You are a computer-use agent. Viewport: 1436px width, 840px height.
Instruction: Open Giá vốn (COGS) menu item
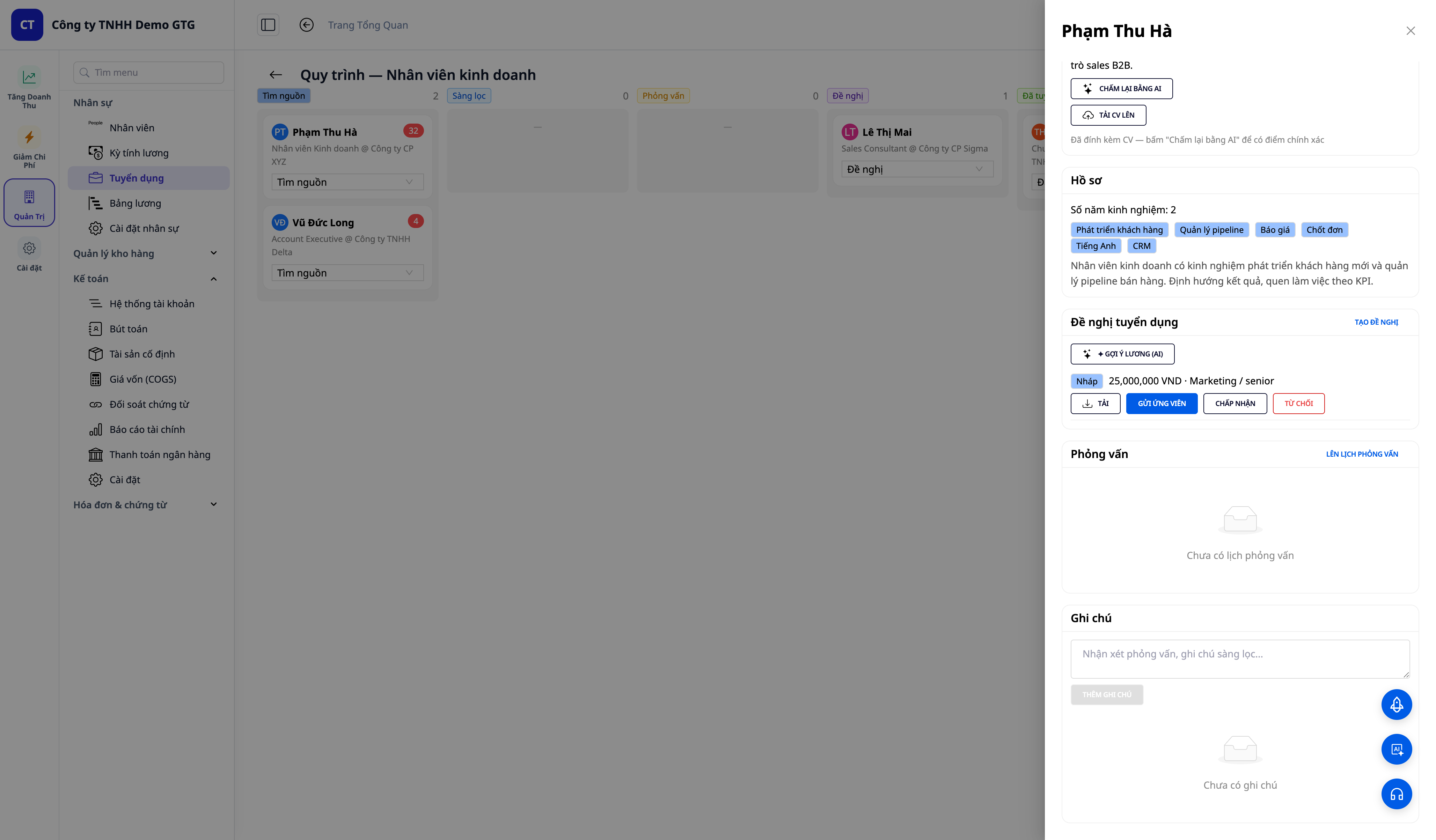point(148,379)
